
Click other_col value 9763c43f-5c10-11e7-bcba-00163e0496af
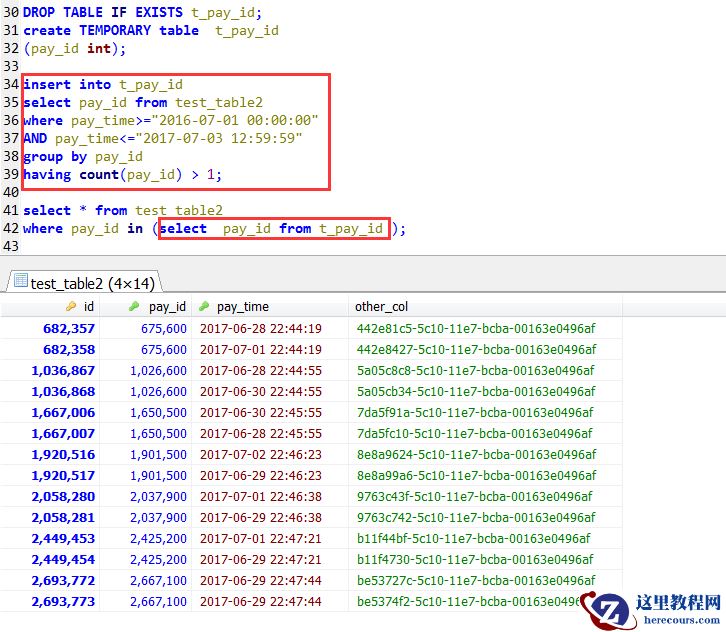(x=475, y=496)
